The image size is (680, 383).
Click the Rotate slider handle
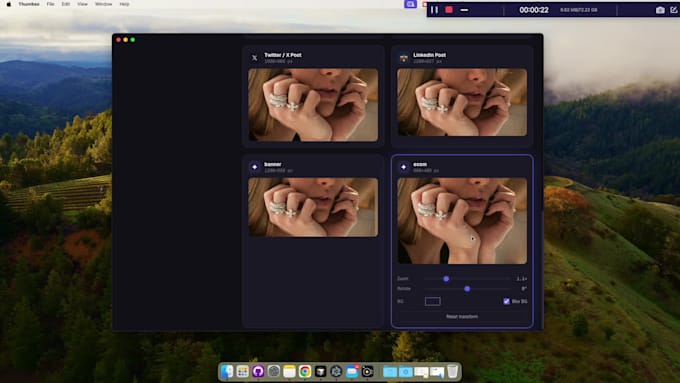pos(467,289)
